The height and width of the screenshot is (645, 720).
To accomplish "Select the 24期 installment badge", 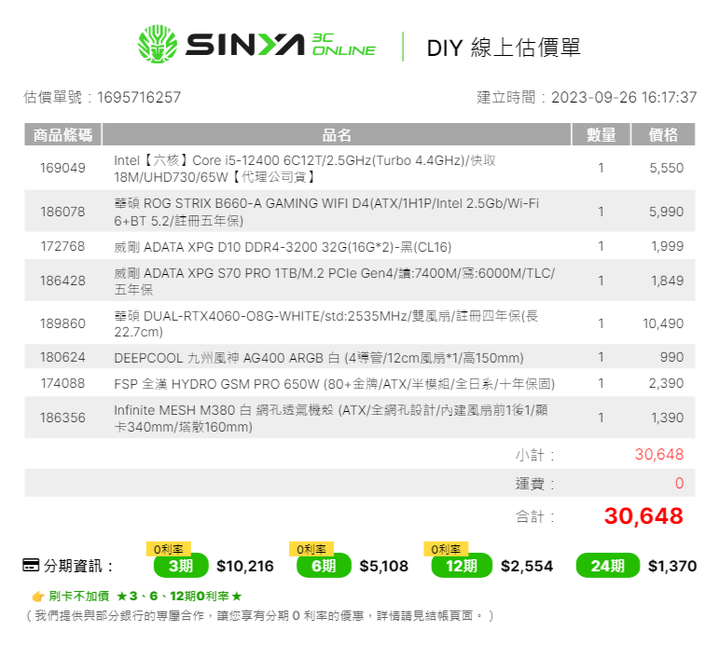I will (608, 566).
